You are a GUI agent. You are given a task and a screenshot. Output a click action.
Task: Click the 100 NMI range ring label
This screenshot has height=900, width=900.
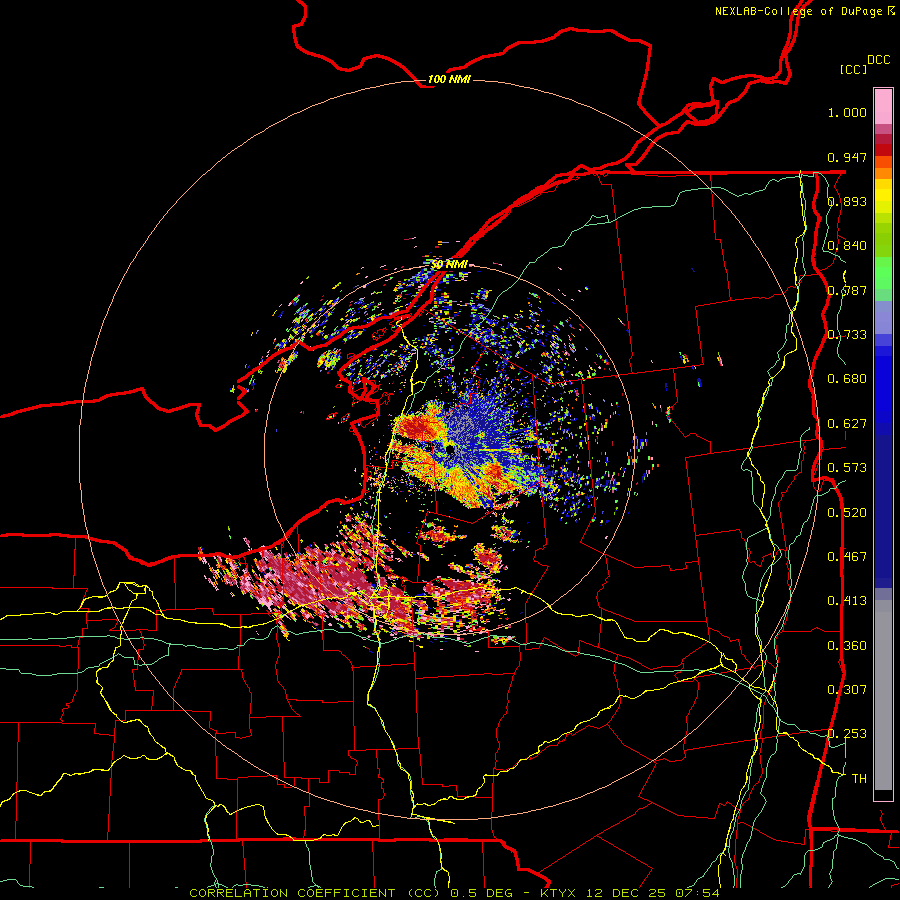449,79
